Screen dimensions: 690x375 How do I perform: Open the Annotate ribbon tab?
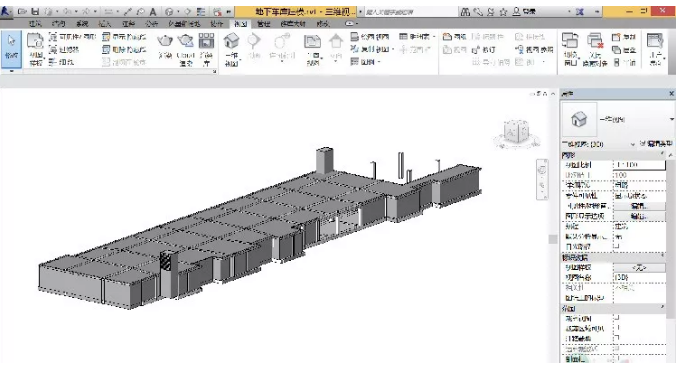128,24
